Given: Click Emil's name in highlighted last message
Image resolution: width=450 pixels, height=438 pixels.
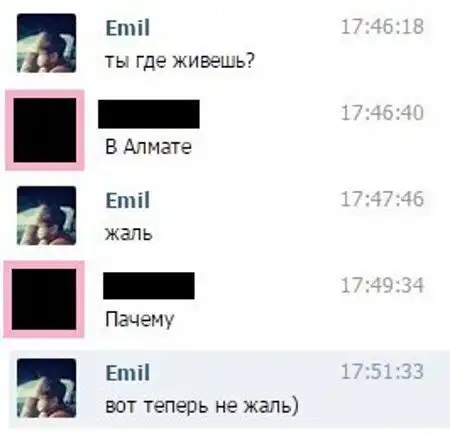Looking at the screenshot, I should (128, 373).
